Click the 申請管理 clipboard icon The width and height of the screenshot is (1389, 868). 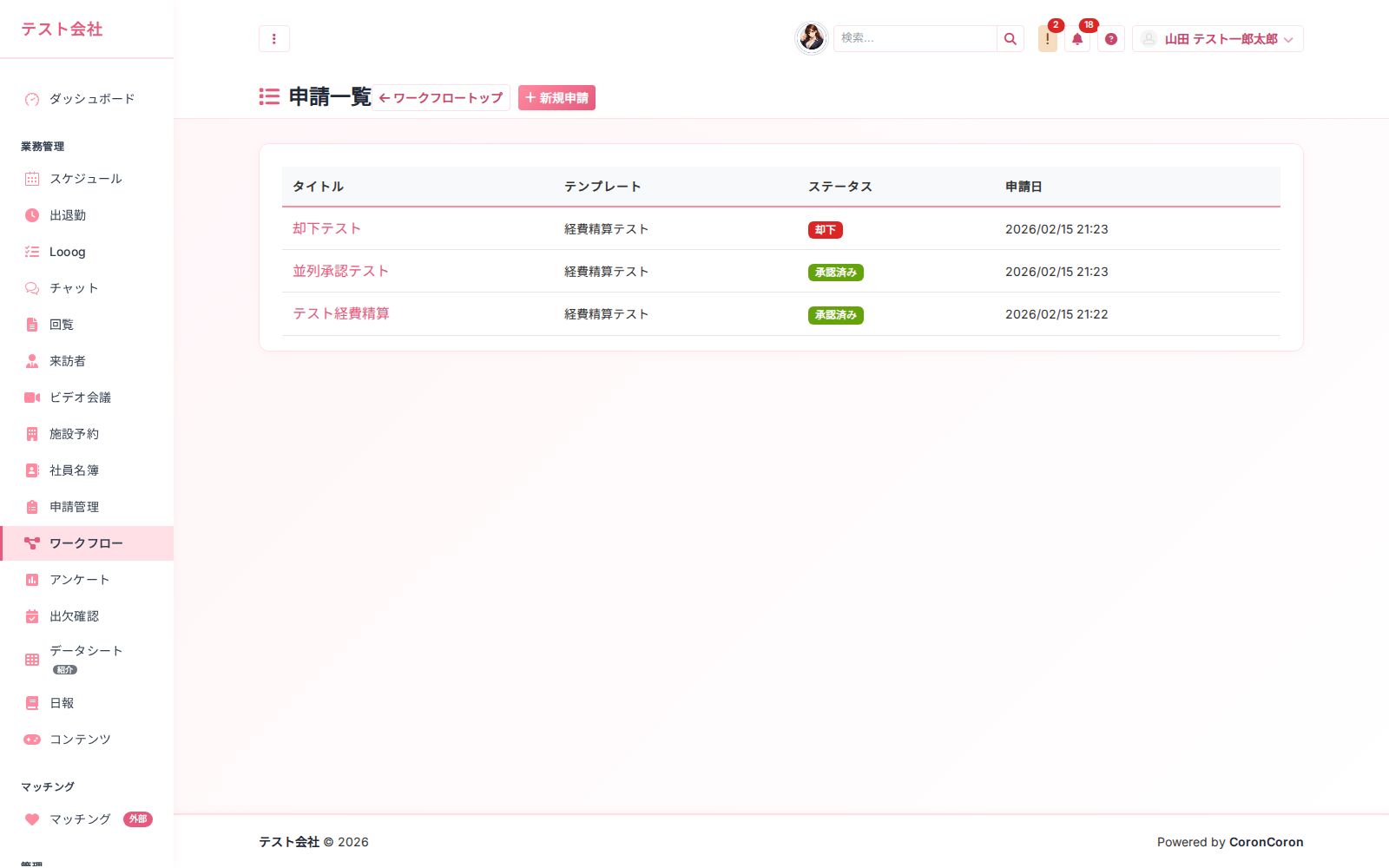[x=32, y=507]
